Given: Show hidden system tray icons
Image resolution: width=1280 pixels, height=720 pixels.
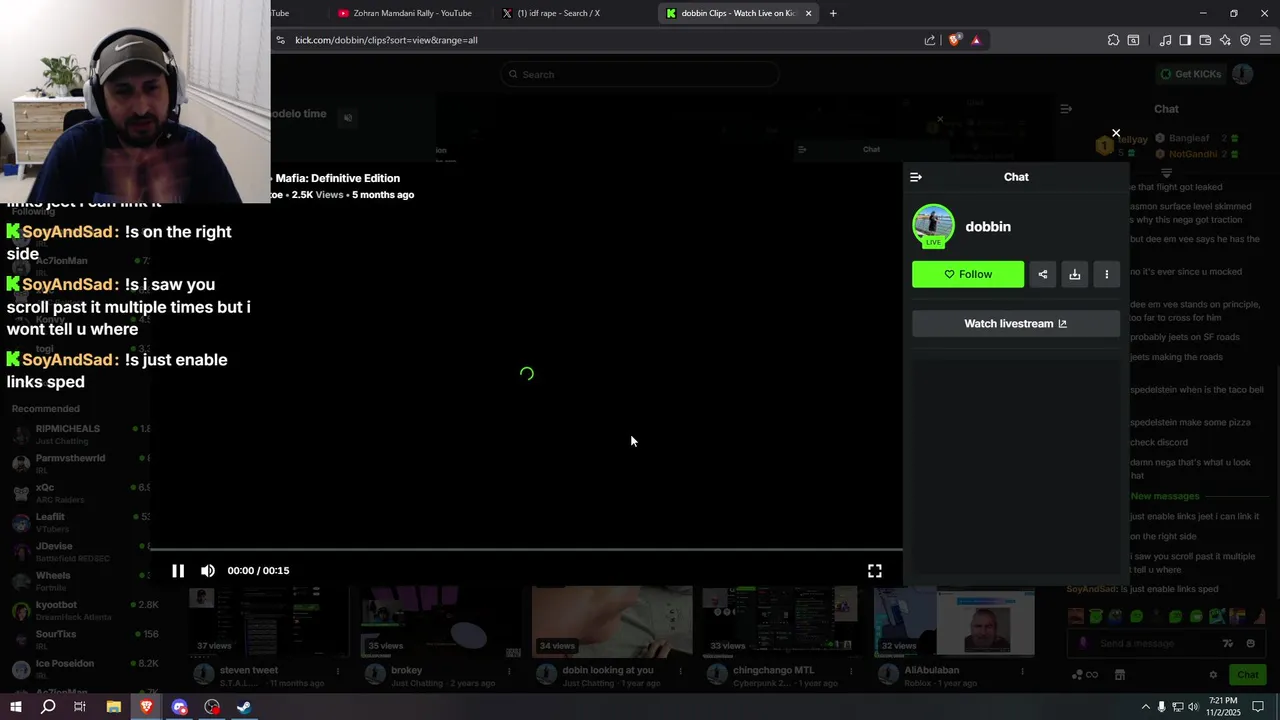Looking at the screenshot, I should point(1145,707).
